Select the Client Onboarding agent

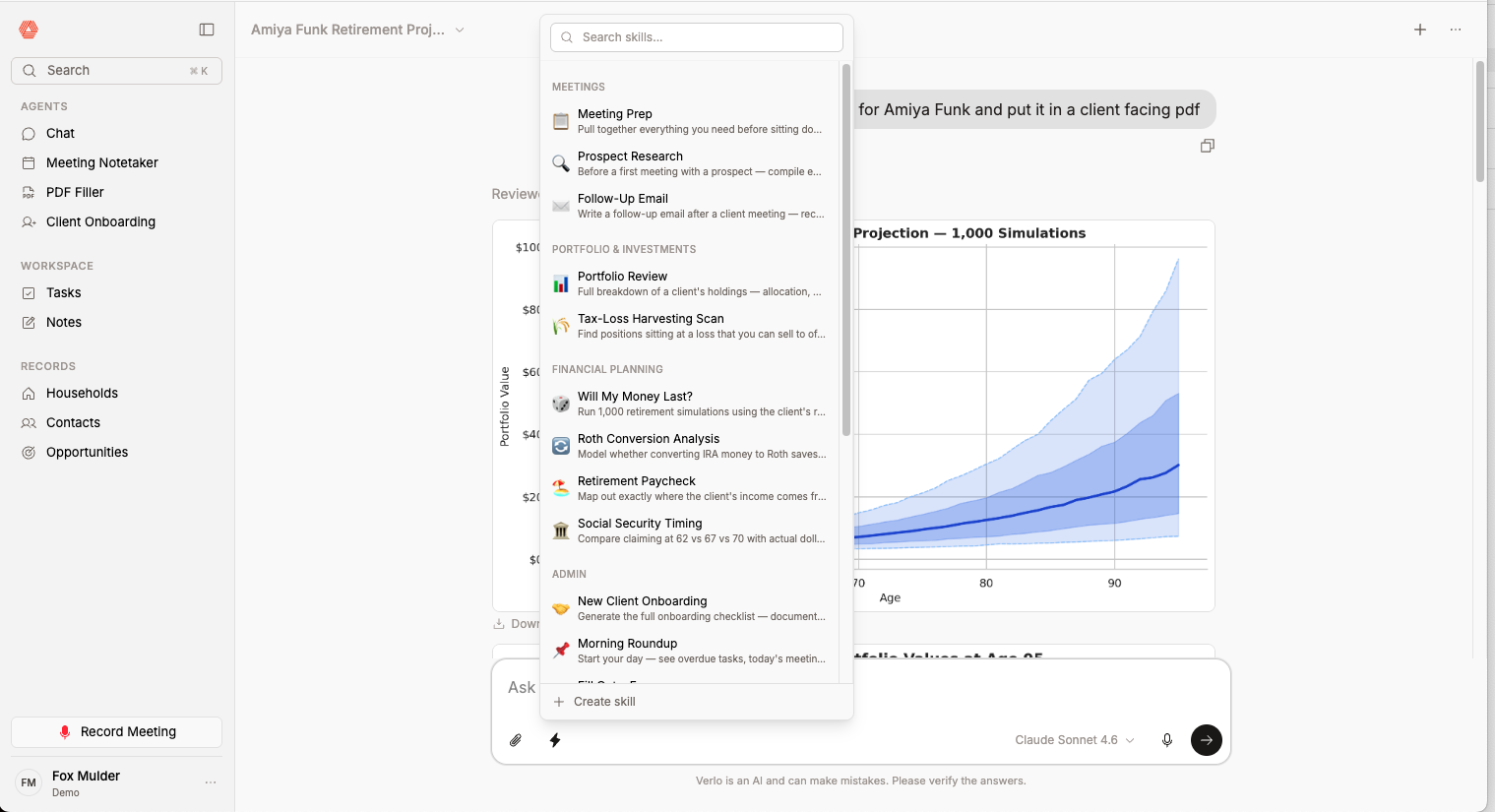[100, 221]
